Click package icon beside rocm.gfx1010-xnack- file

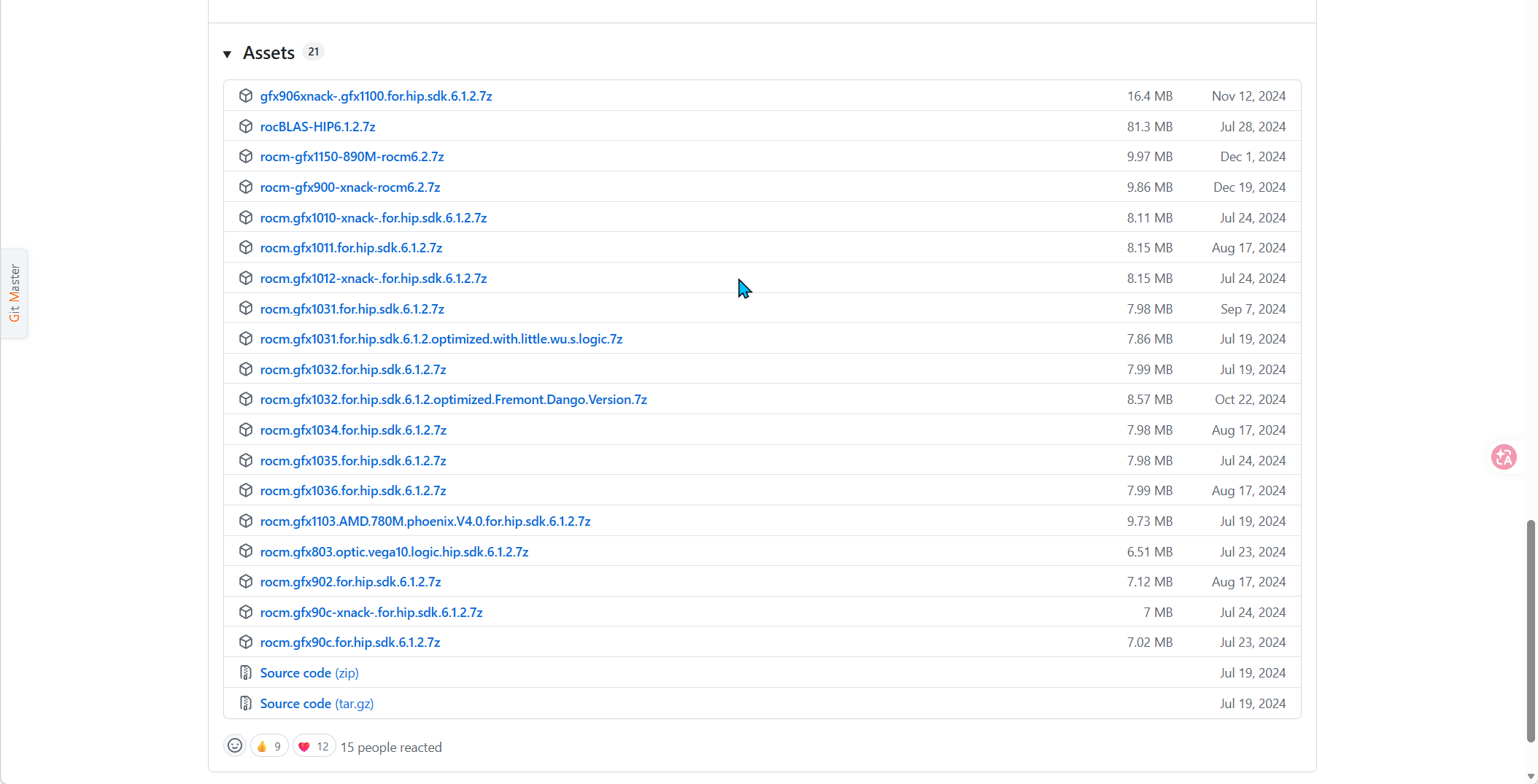246,217
